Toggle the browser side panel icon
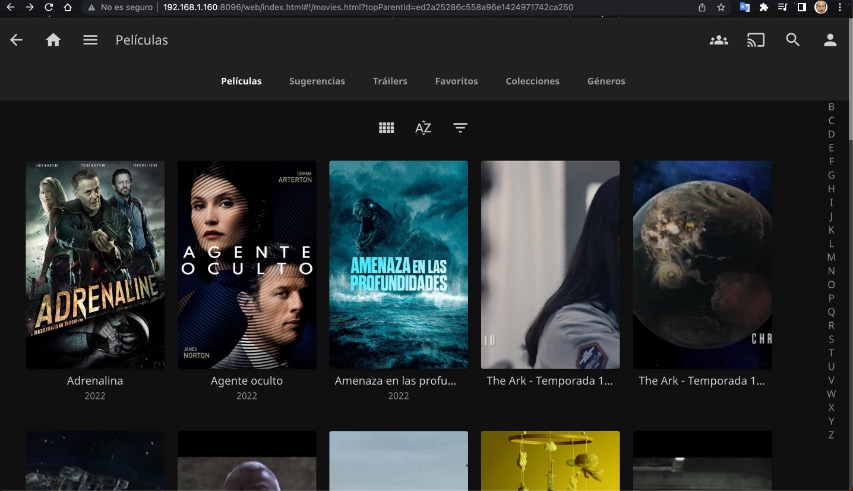853x491 pixels. (x=801, y=7)
